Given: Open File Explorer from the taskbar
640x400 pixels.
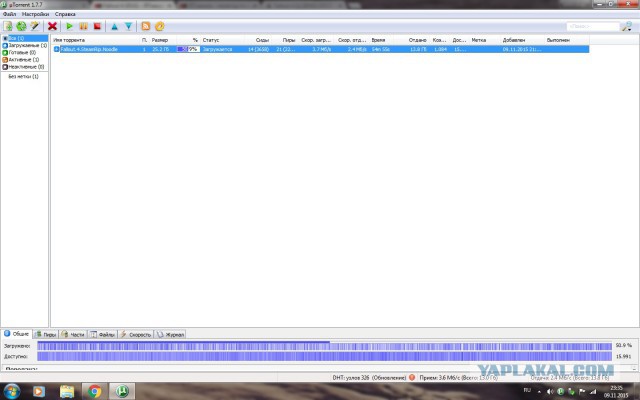Looking at the screenshot, I should tap(67, 391).
